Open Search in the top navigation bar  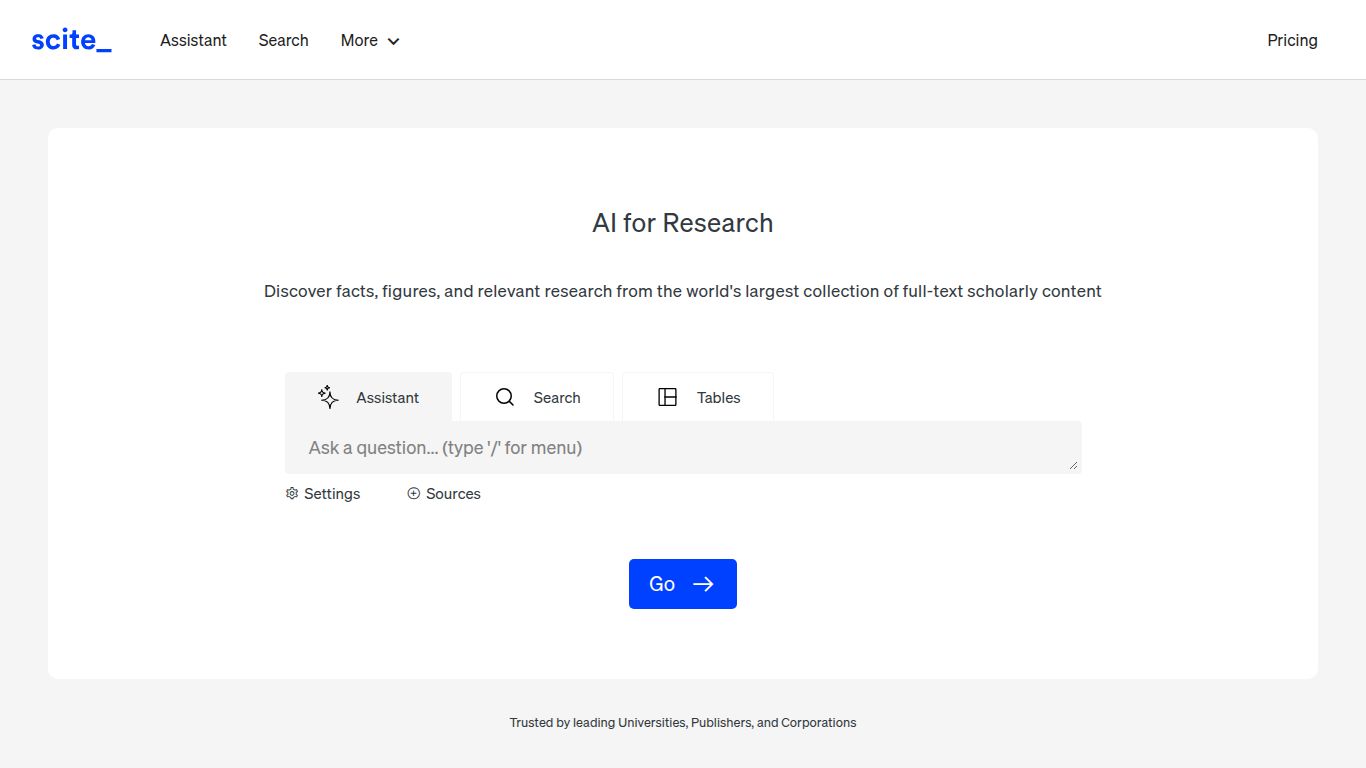283,40
